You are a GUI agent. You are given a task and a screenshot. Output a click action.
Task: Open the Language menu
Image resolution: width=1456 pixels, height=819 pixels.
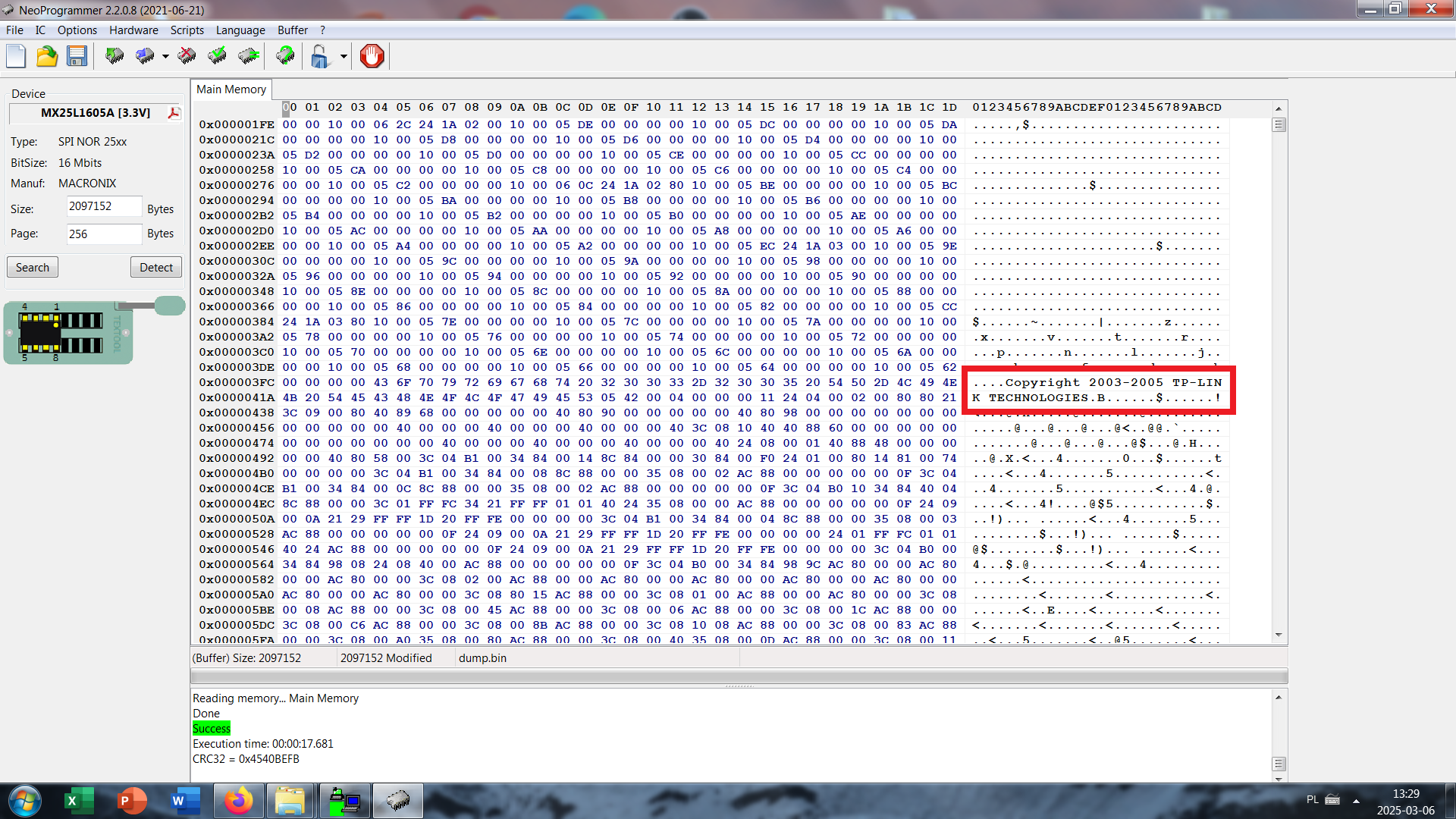click(x=240, y=30)
